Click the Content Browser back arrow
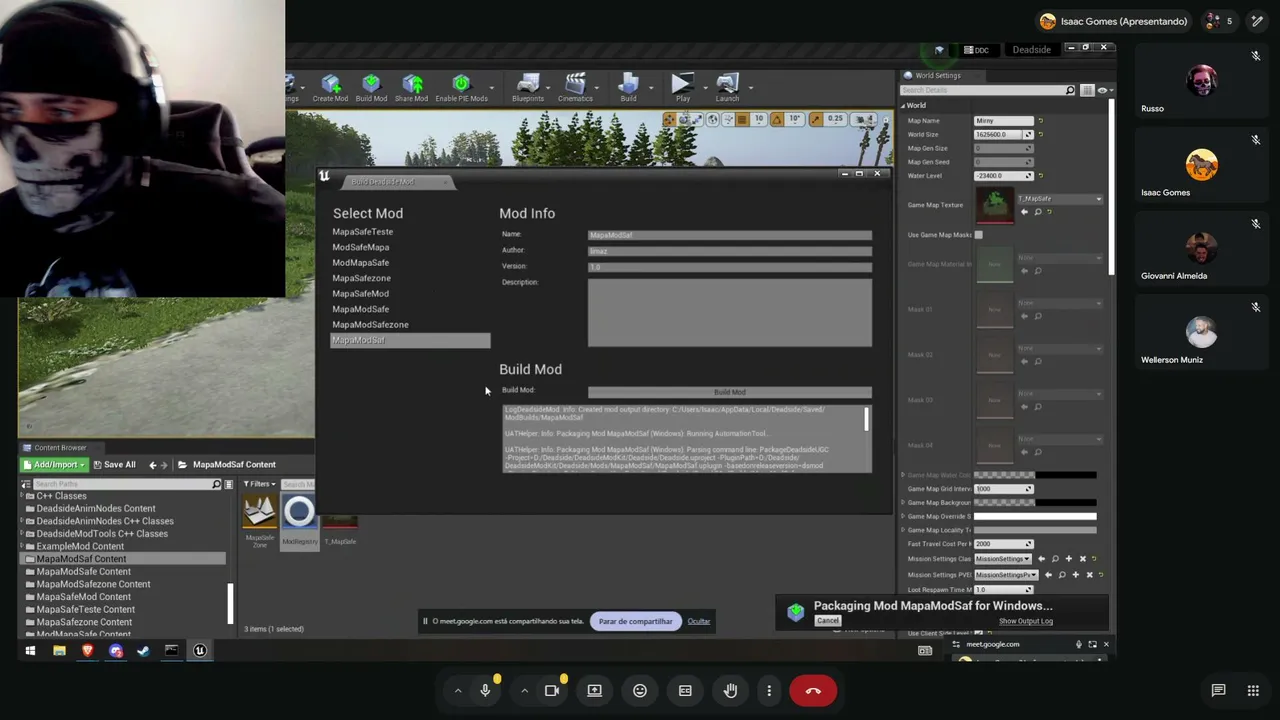This screenshot has width=1280, height=720. click(x=153, y=465)
